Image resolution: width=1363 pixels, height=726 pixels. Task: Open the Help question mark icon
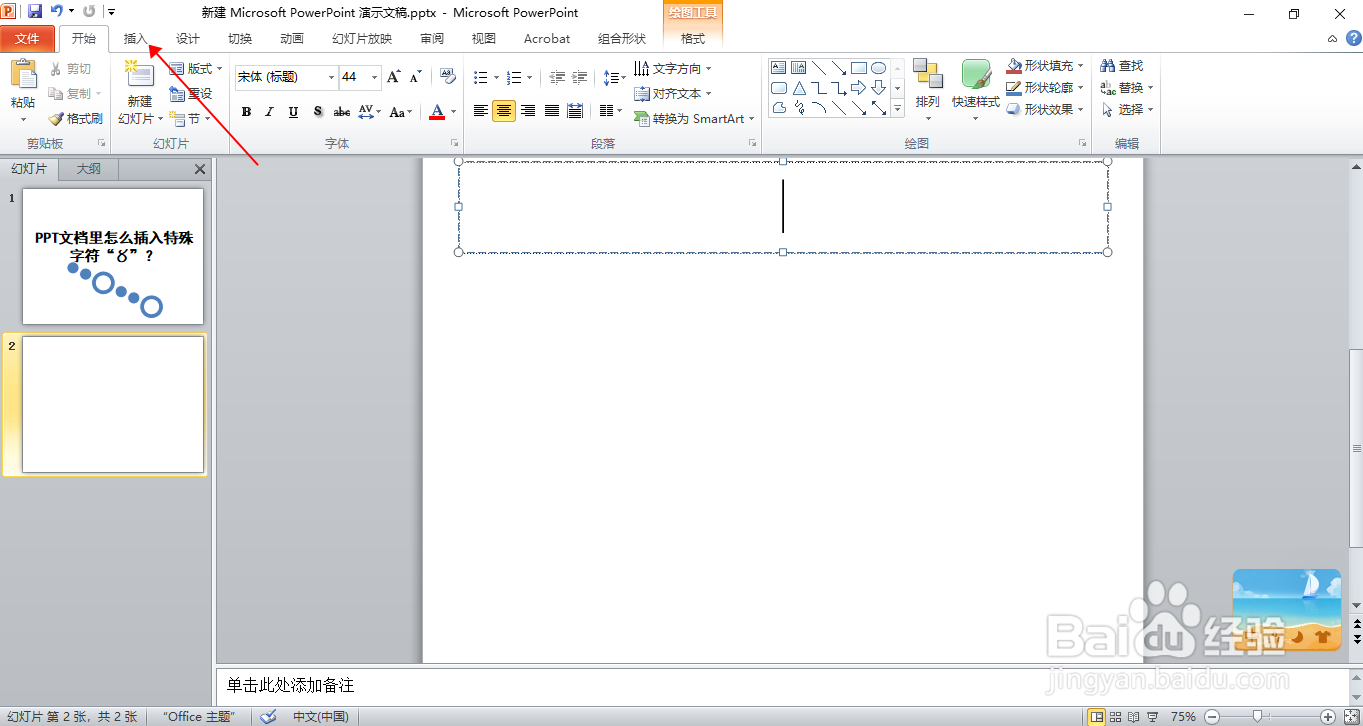pos(1353,38)
